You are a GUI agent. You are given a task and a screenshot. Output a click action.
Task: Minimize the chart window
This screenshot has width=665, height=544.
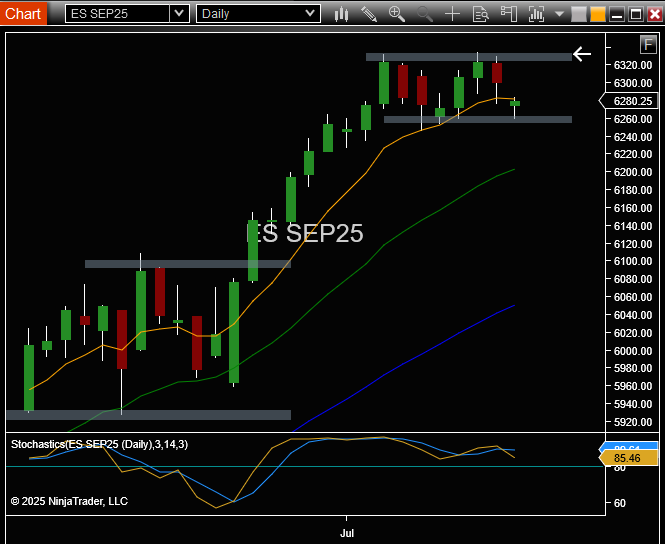[617, 14]
